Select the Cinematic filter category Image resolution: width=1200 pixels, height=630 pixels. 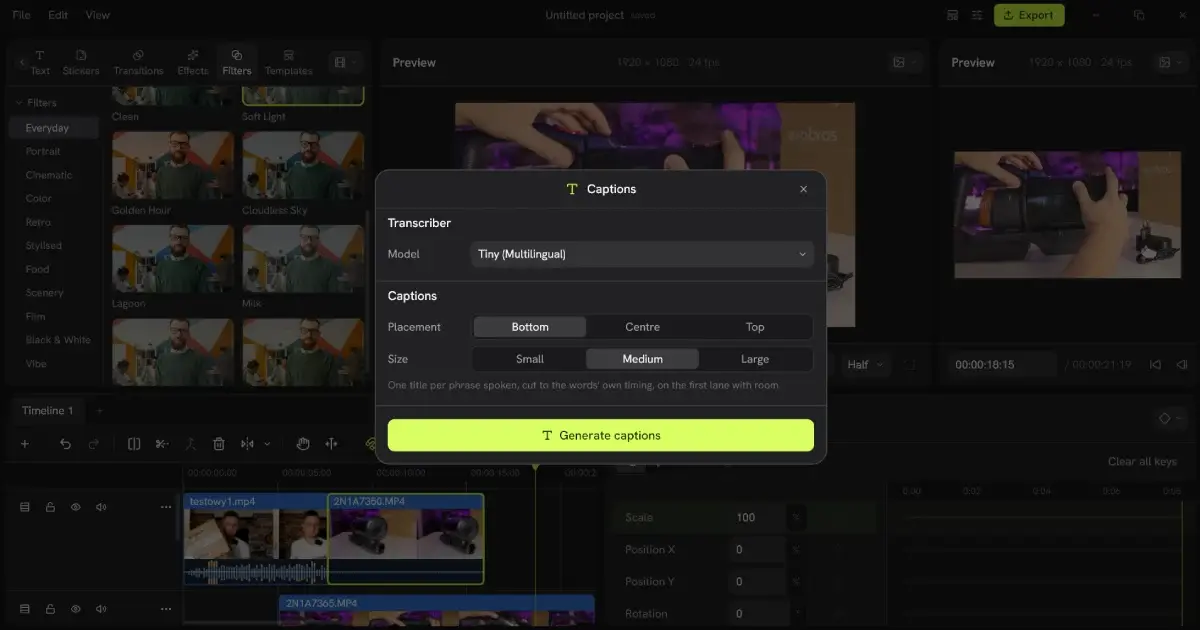coord(49,175)
